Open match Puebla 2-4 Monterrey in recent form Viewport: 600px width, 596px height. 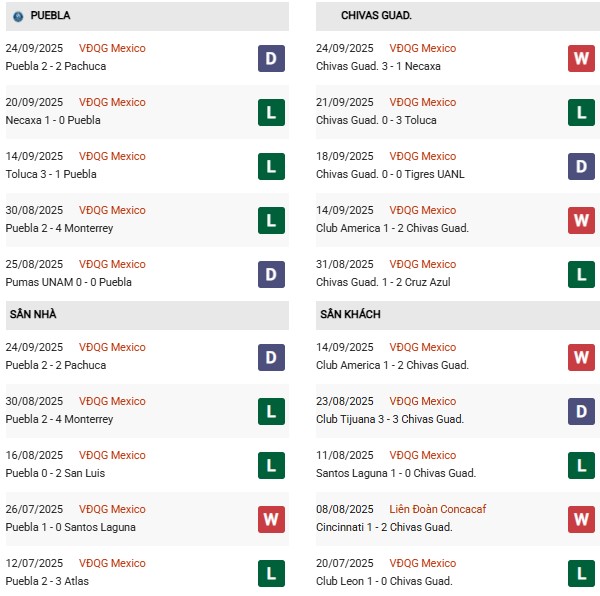coord(59,228)
